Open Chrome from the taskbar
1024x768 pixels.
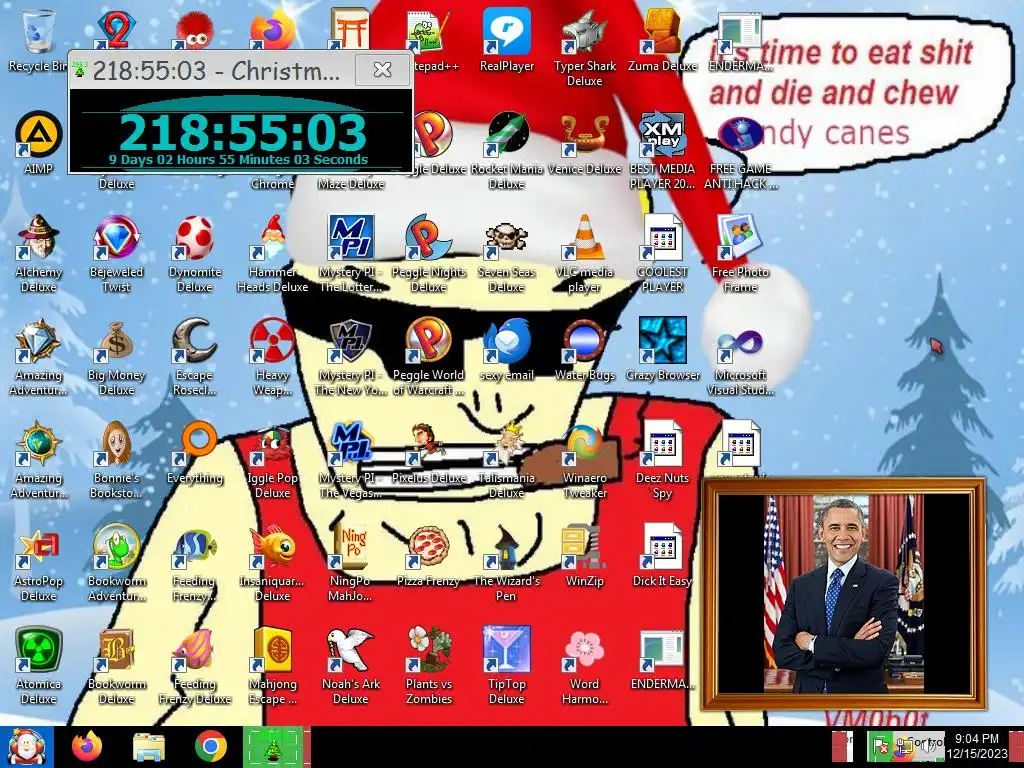(x=210, y=747)
